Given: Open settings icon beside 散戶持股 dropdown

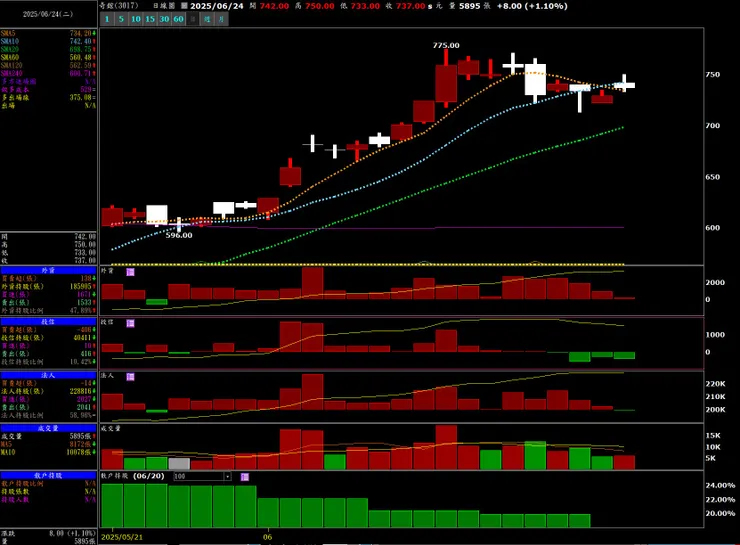Looking at the screenshot, I should click(244, 477).
